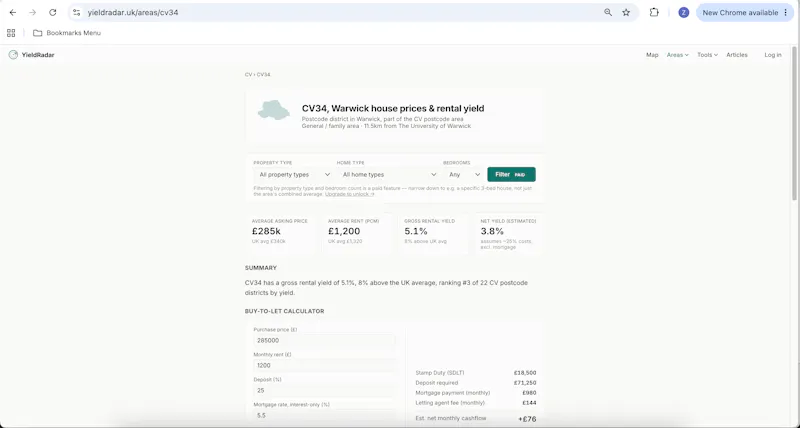Screen dimensions: 800x428
Task: Open the Extensions puzzle icon
Action: 654,12
